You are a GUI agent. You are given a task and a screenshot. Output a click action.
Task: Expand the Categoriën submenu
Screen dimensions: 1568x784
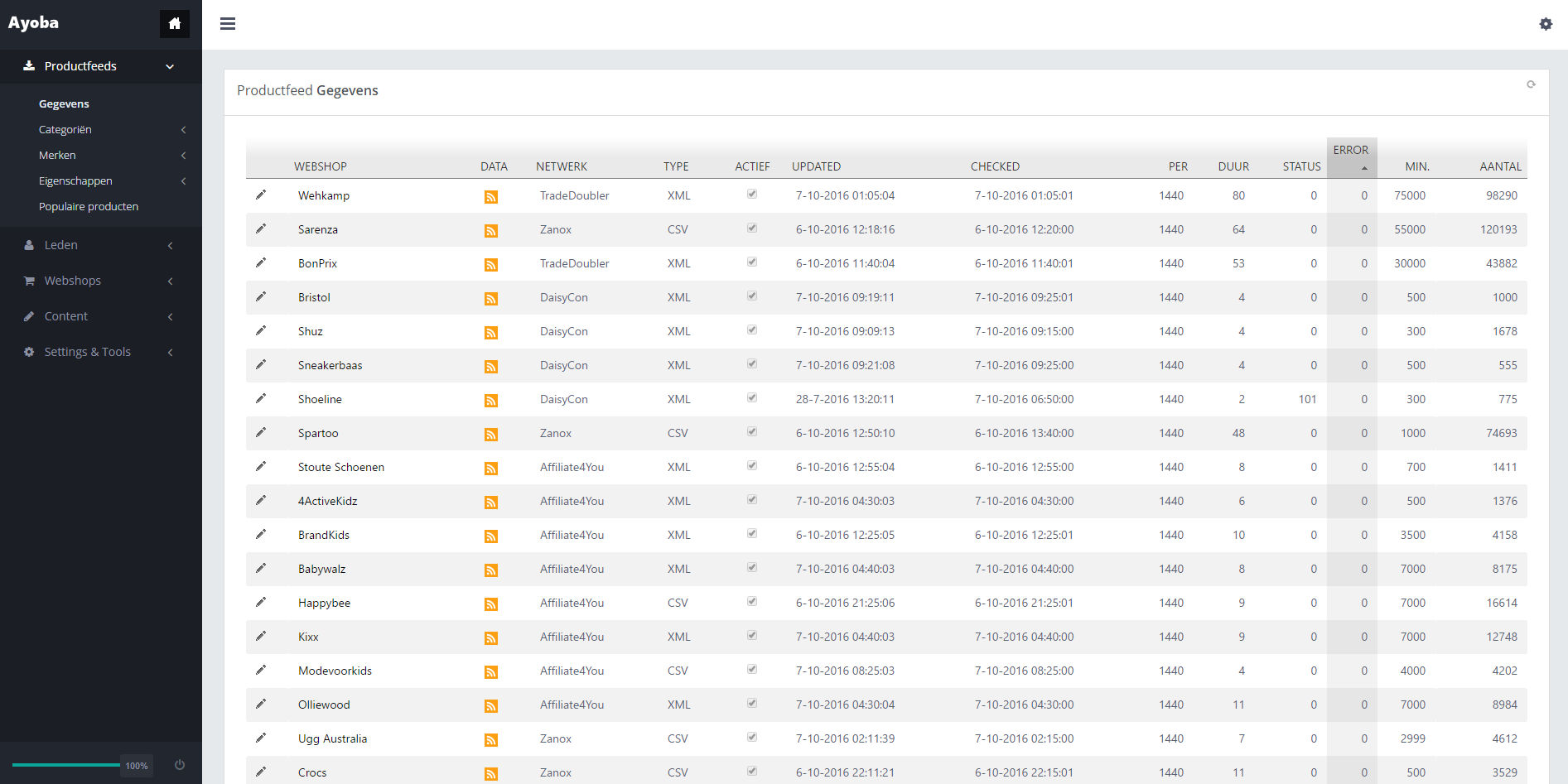coord(101,129)
